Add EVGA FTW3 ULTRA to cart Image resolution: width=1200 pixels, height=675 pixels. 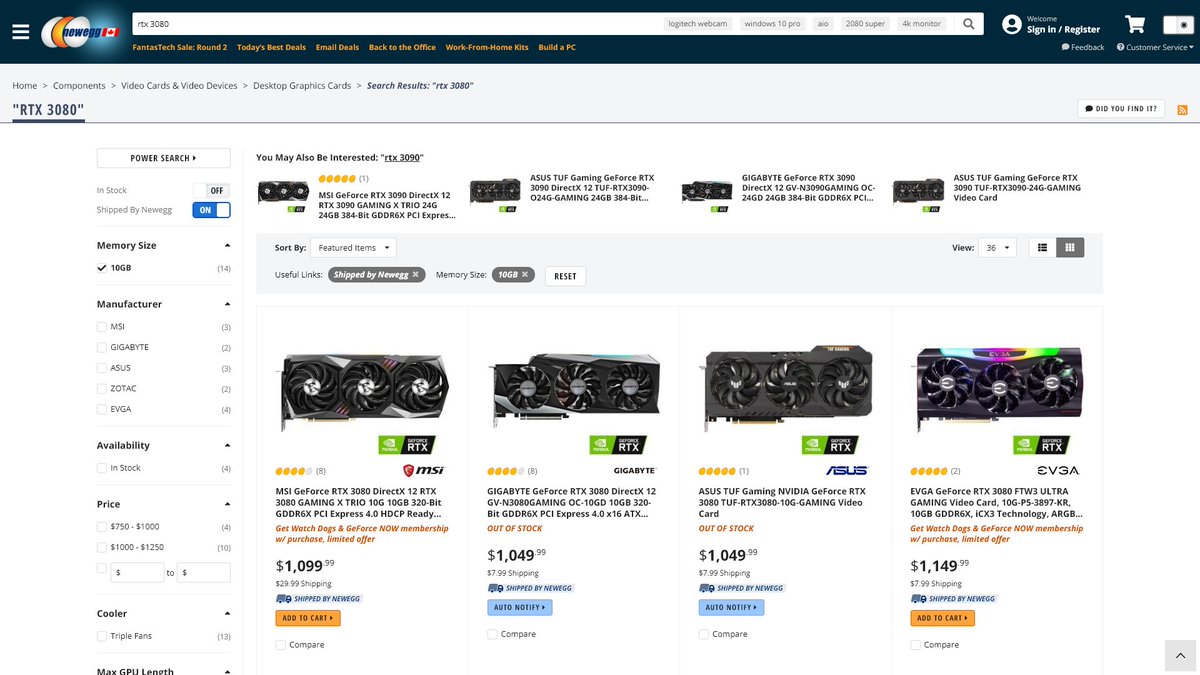pos(943,618)
